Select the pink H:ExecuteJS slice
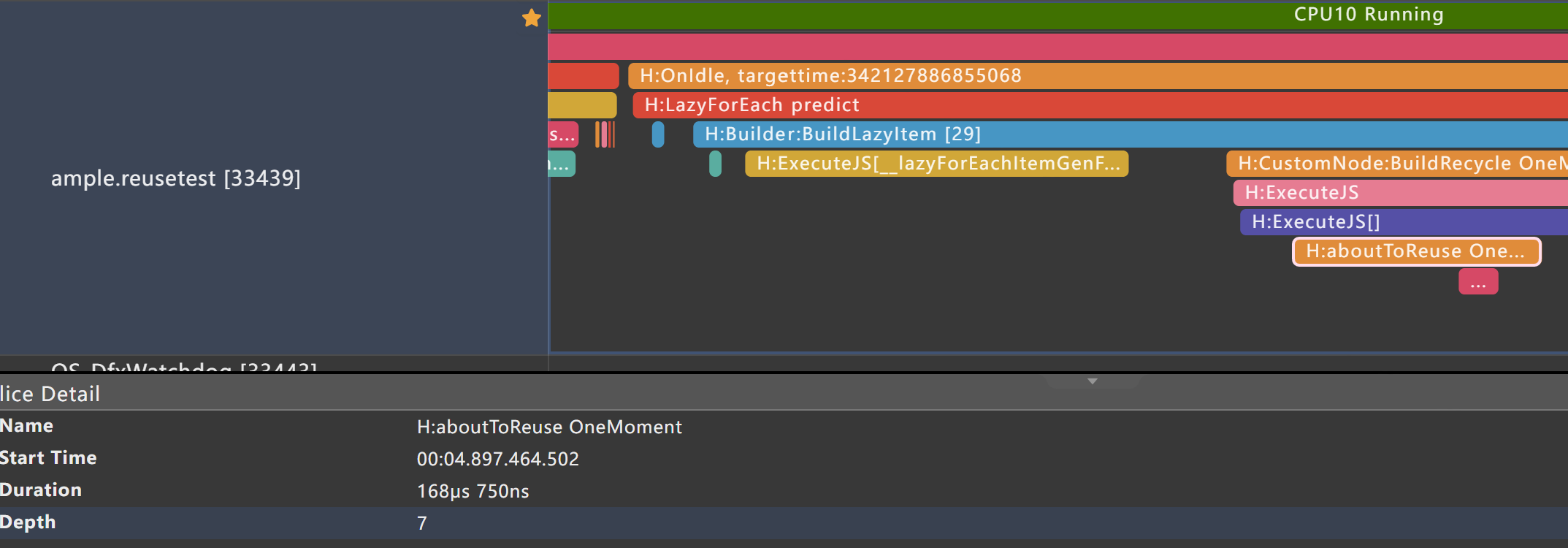1568x548 pixels. point(1401,192)
